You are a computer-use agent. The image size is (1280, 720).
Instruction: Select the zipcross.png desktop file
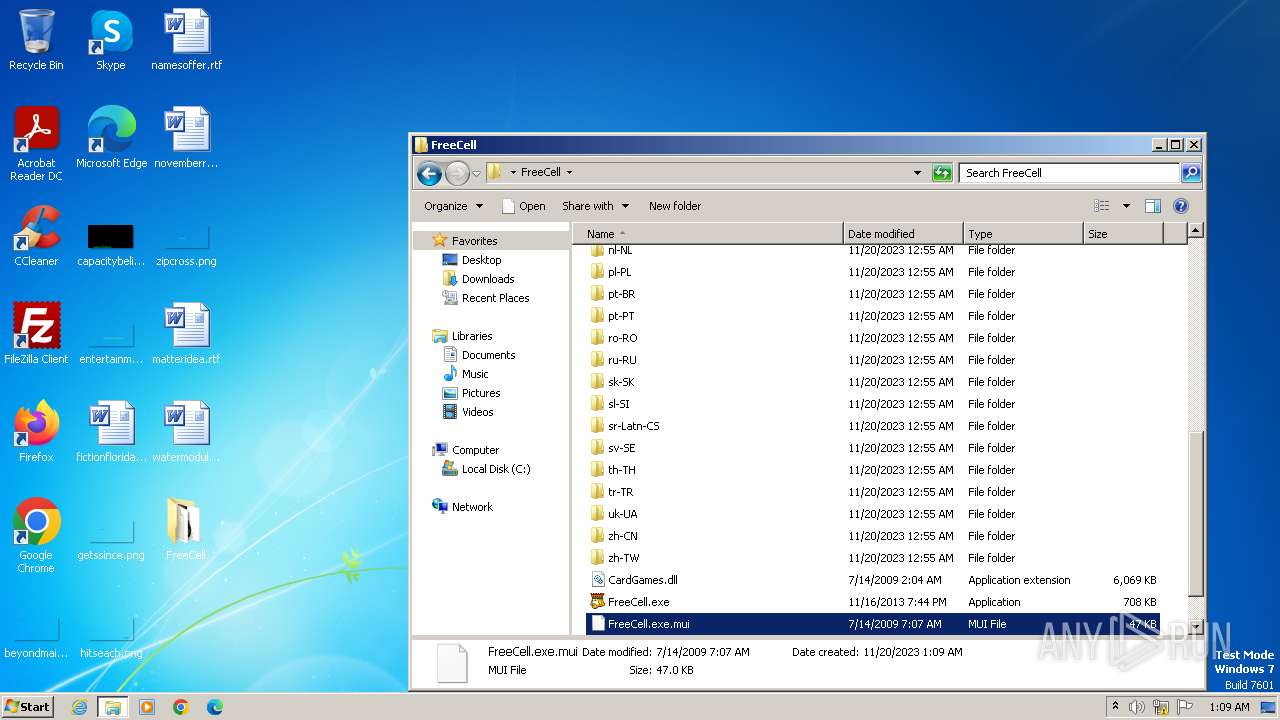click(186, 246)
